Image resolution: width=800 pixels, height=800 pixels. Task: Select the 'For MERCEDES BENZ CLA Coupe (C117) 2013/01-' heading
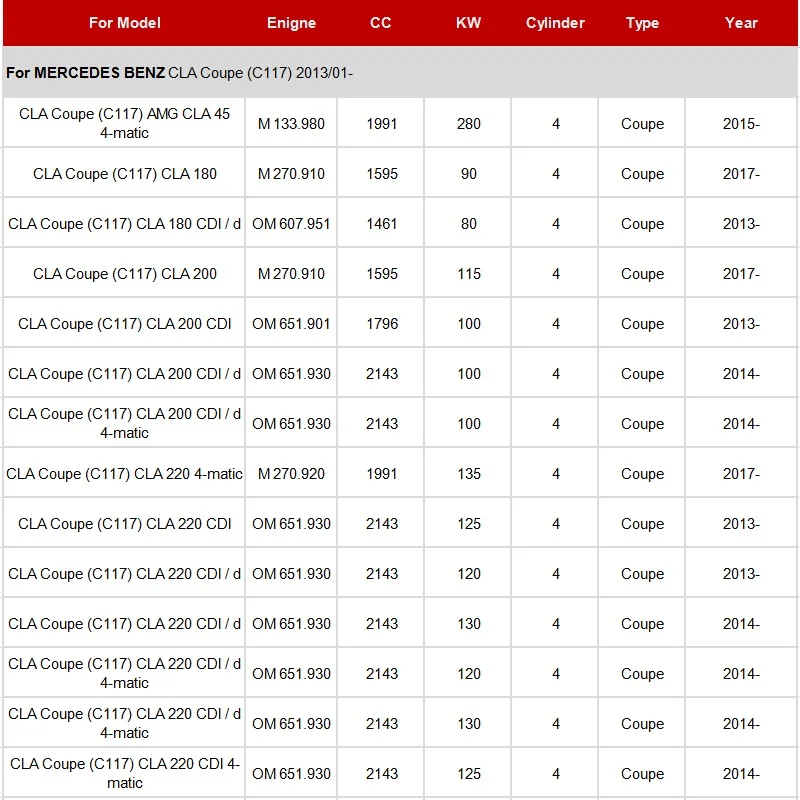[180, 73]
